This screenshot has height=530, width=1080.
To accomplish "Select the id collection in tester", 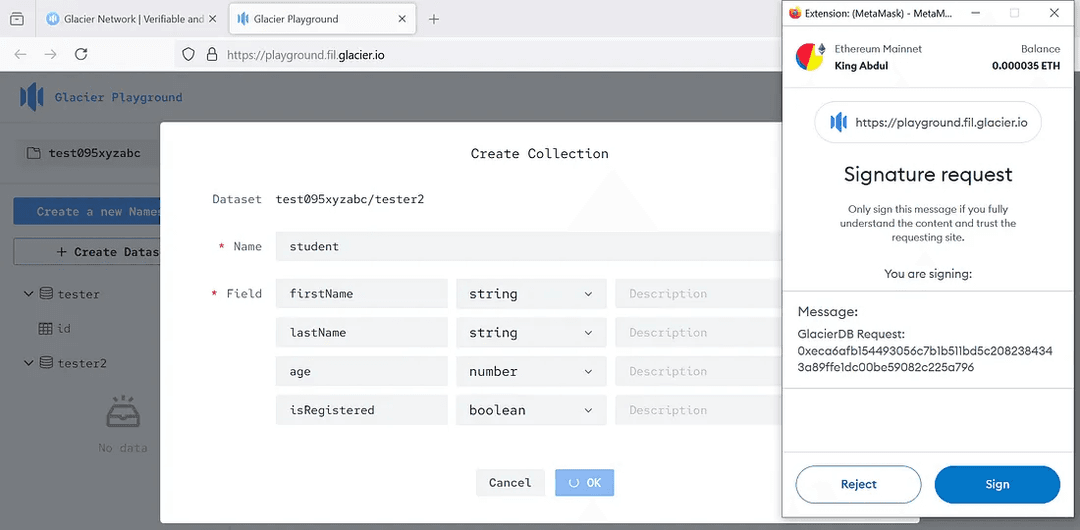I will click(64, 329).
